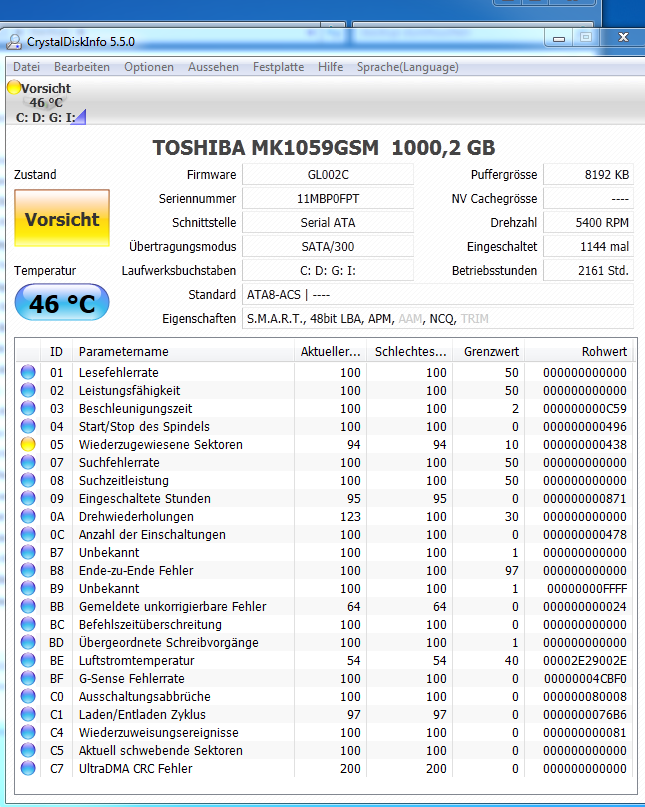
Task: Click yellow warning orb for Wiederzugewiesene Sektoren
Action: coord(28,444)
